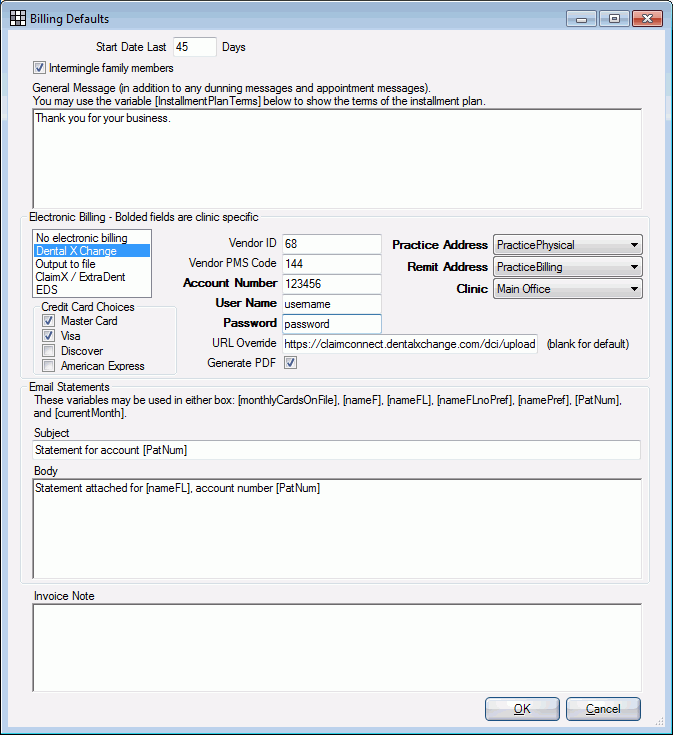Click into the General Message text box
Image resolution: width=673 pixels, height=735 pixels.
point(337,159)
